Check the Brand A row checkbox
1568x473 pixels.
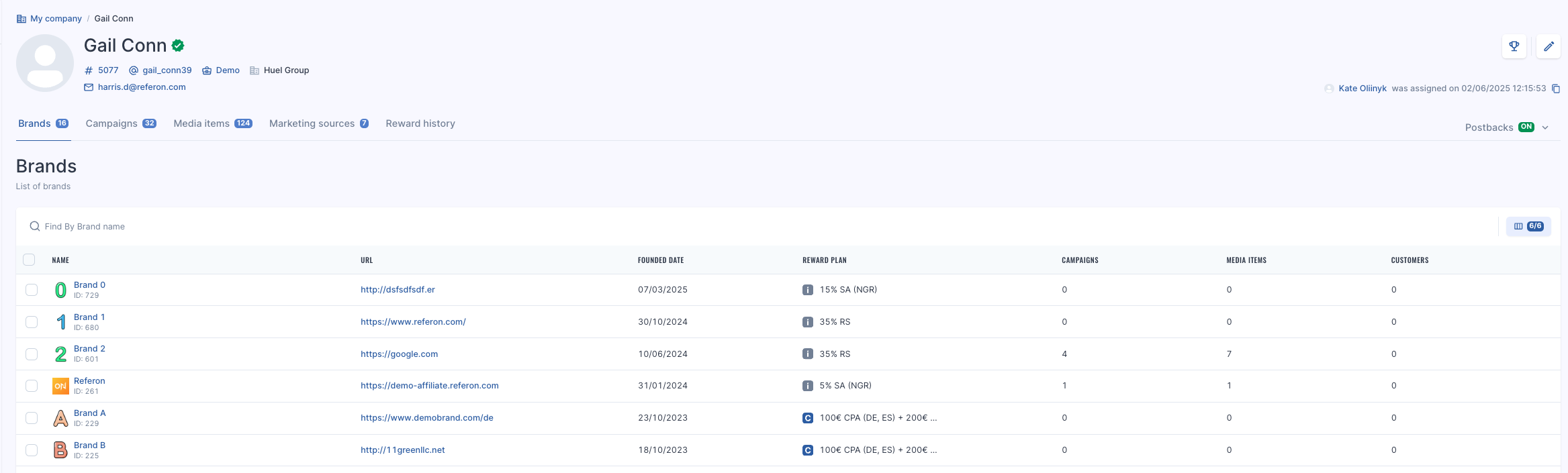pos(32,418)
